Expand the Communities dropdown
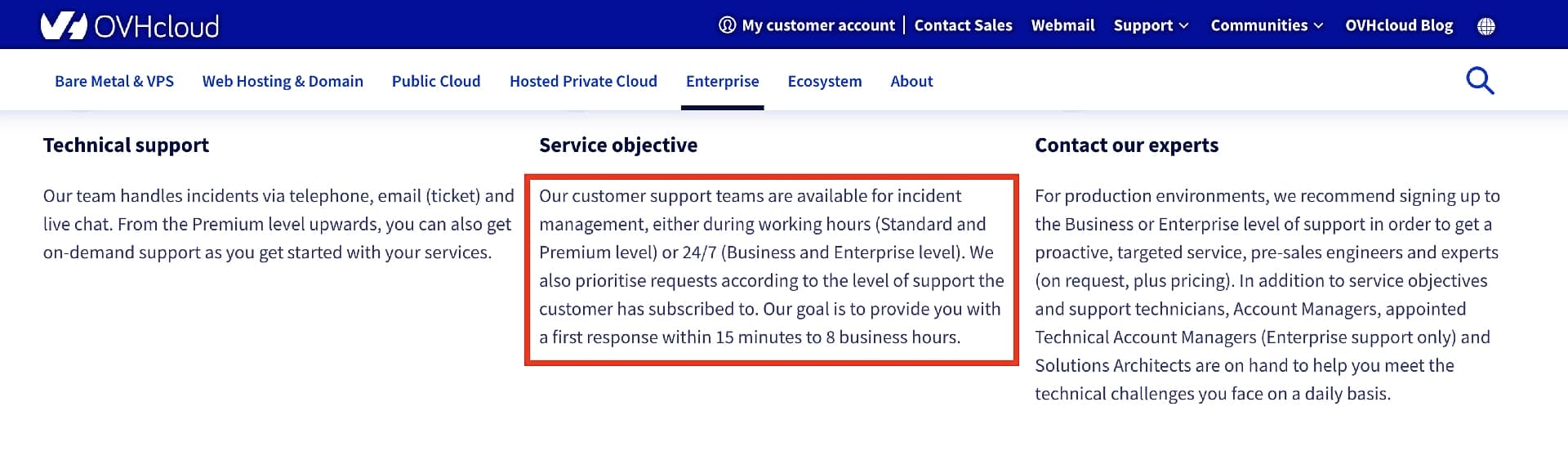The height and width of the screenshot is (451, 1568). tap(1267, 25)
